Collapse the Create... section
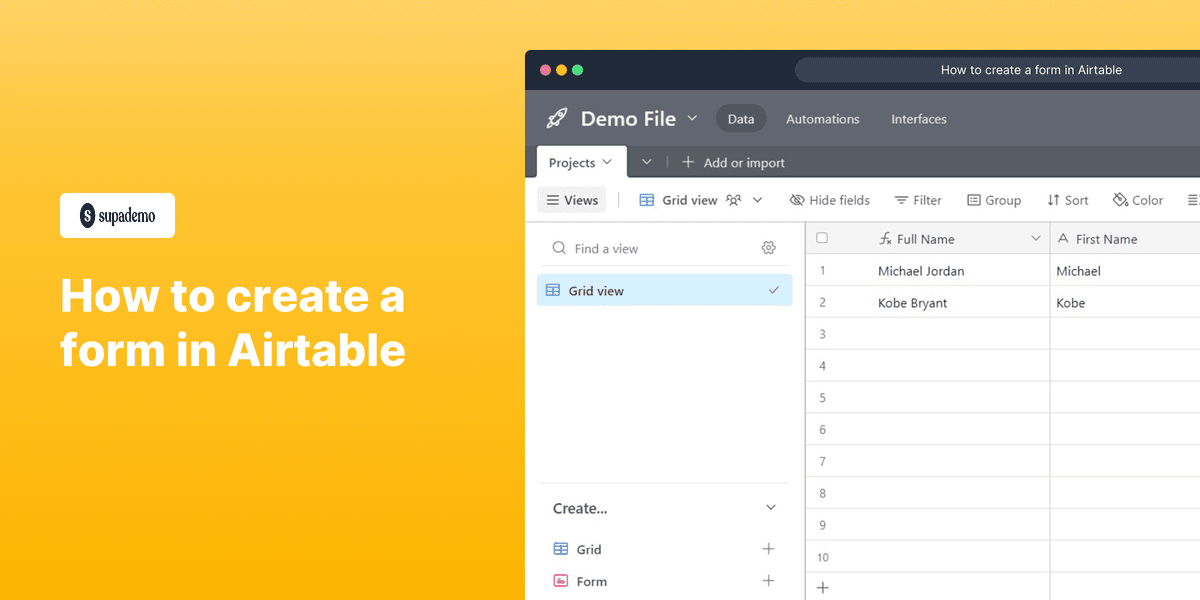This screenshot has width=1200, height=600. click(770, 507)
